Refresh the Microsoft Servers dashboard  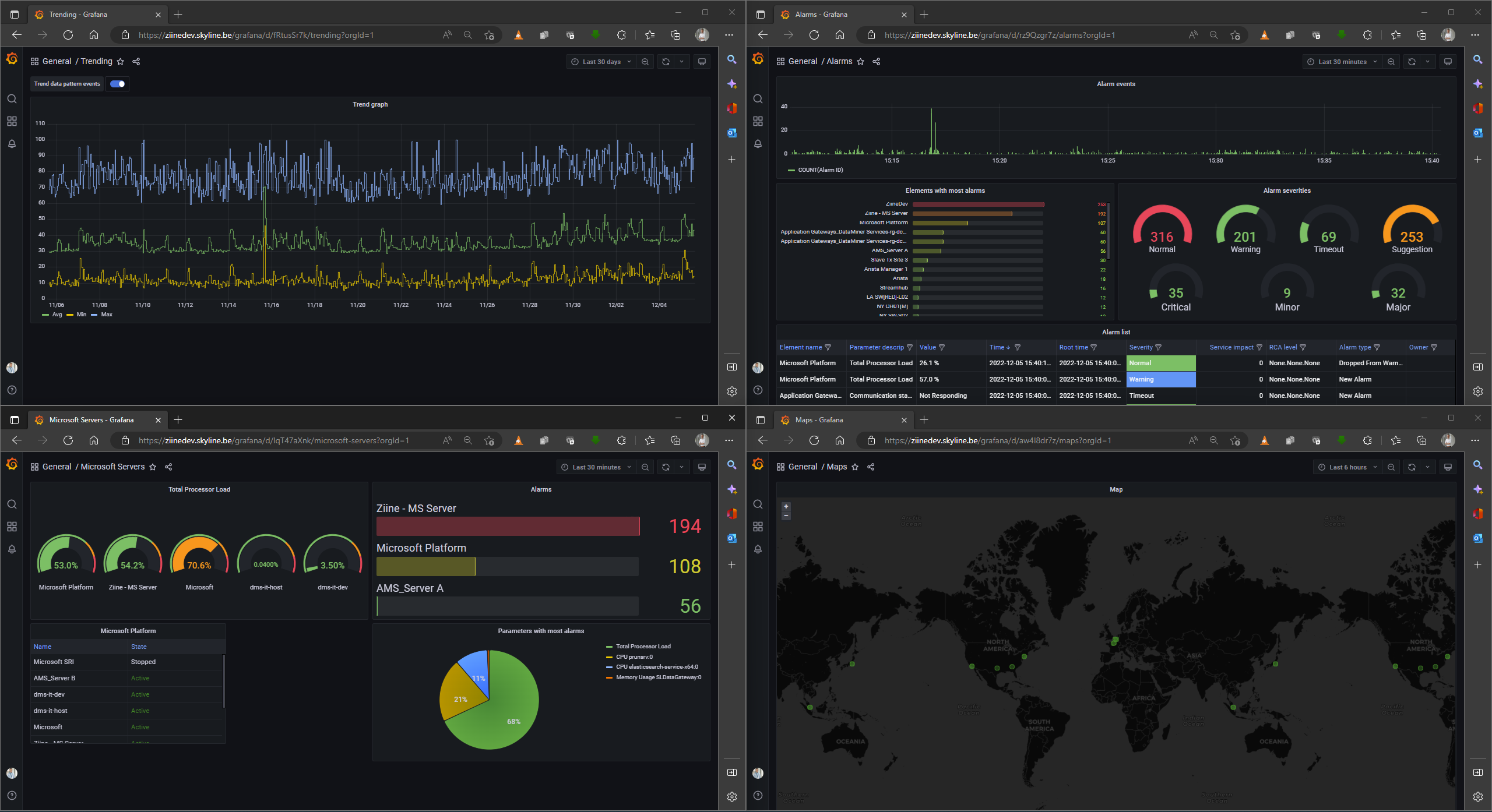[x=666, y=467]
